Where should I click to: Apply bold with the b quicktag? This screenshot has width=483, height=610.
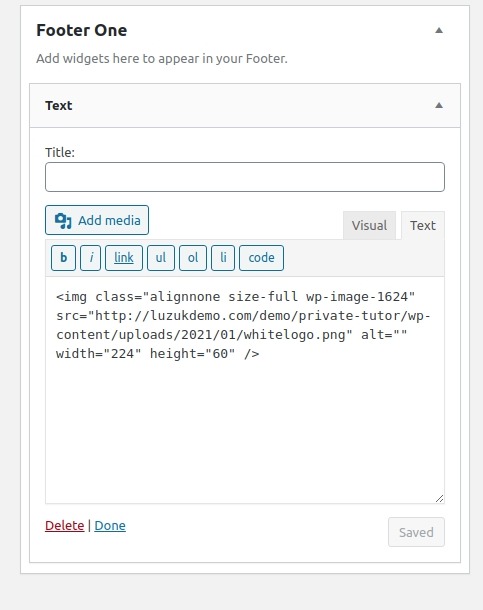pos(63,258)
